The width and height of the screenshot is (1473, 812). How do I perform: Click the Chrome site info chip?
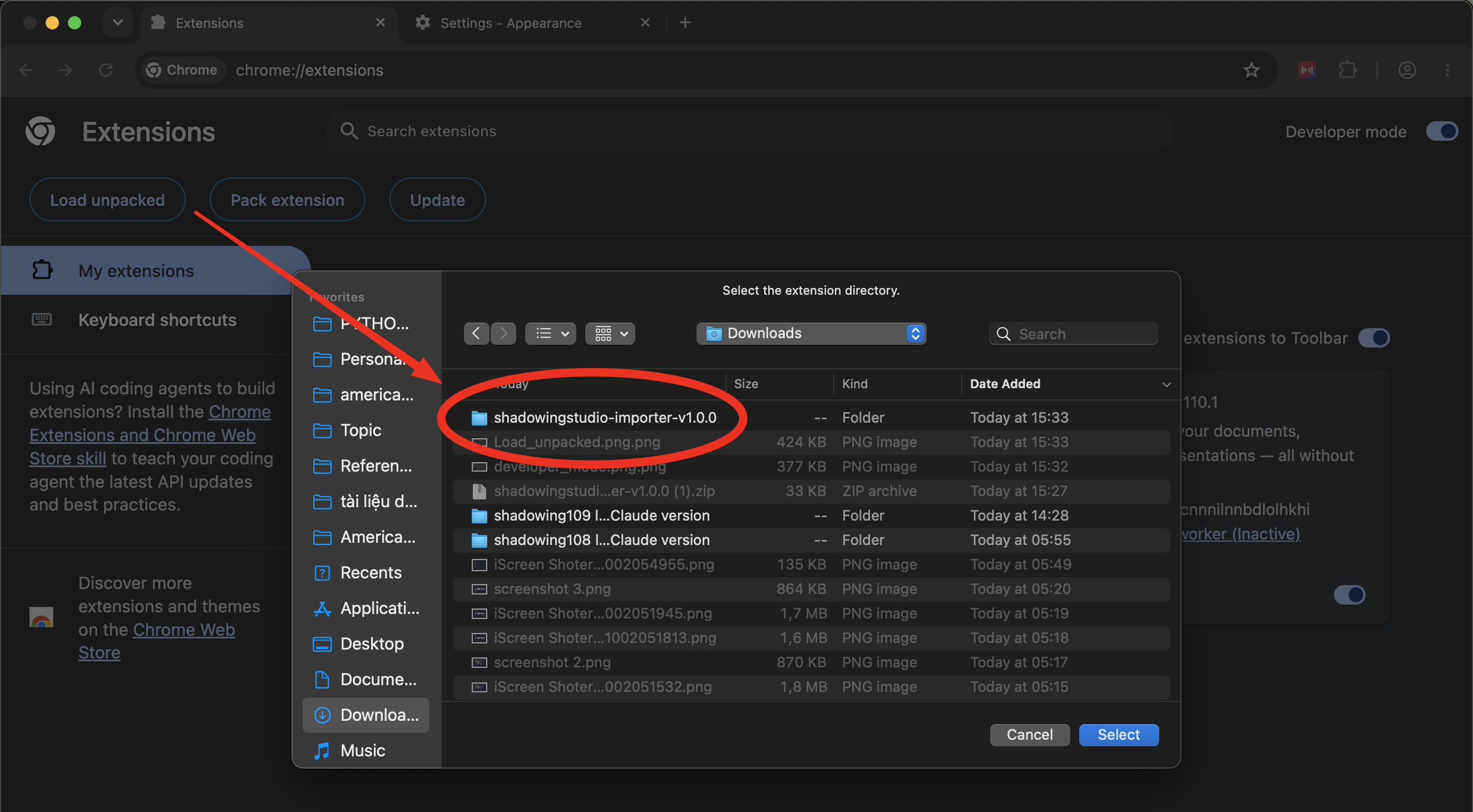click(x=182, y=70)
